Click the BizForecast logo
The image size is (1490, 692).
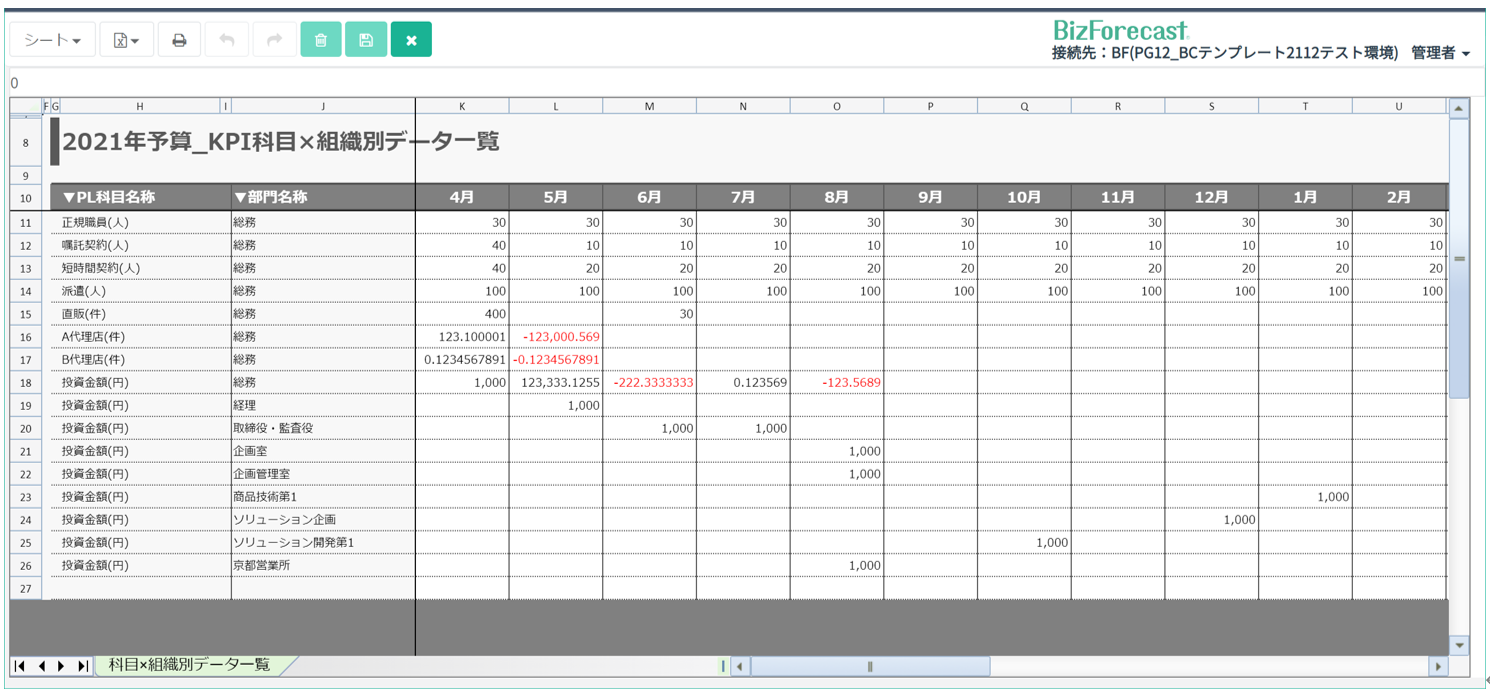[1121, 30]
